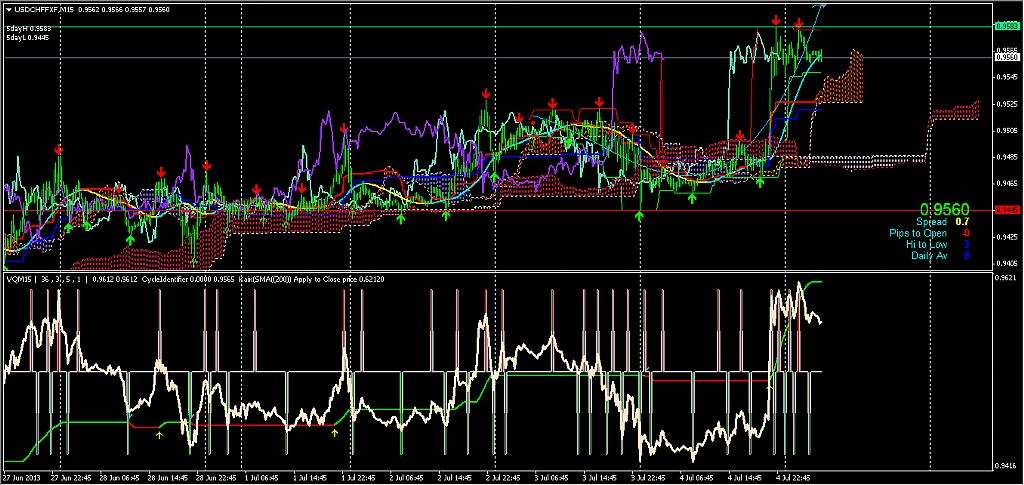Click the VQM15 indicator label in lower pane
Image resolution: width=1024 pixels, height=485 pixels.
[18, 280]
